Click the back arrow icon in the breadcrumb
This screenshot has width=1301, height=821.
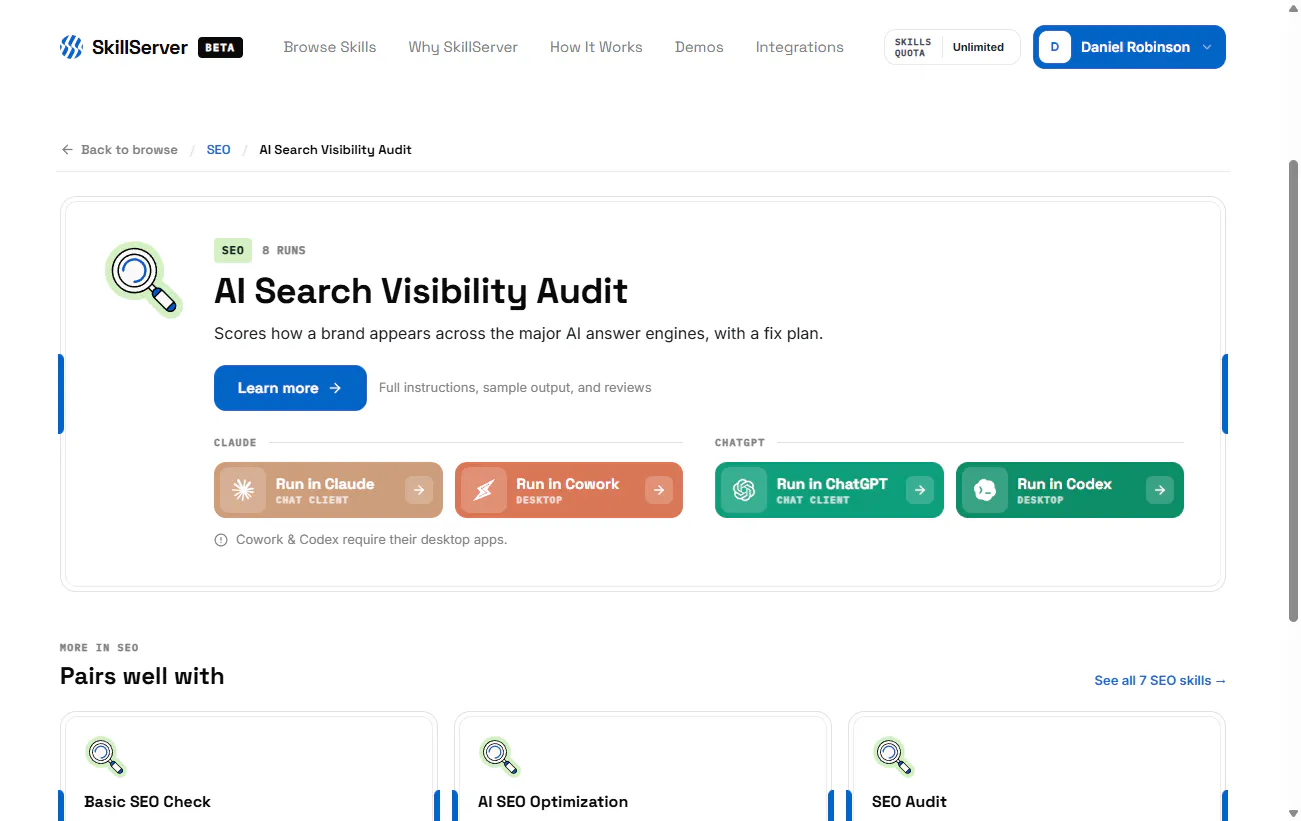[x=67, y=150]
